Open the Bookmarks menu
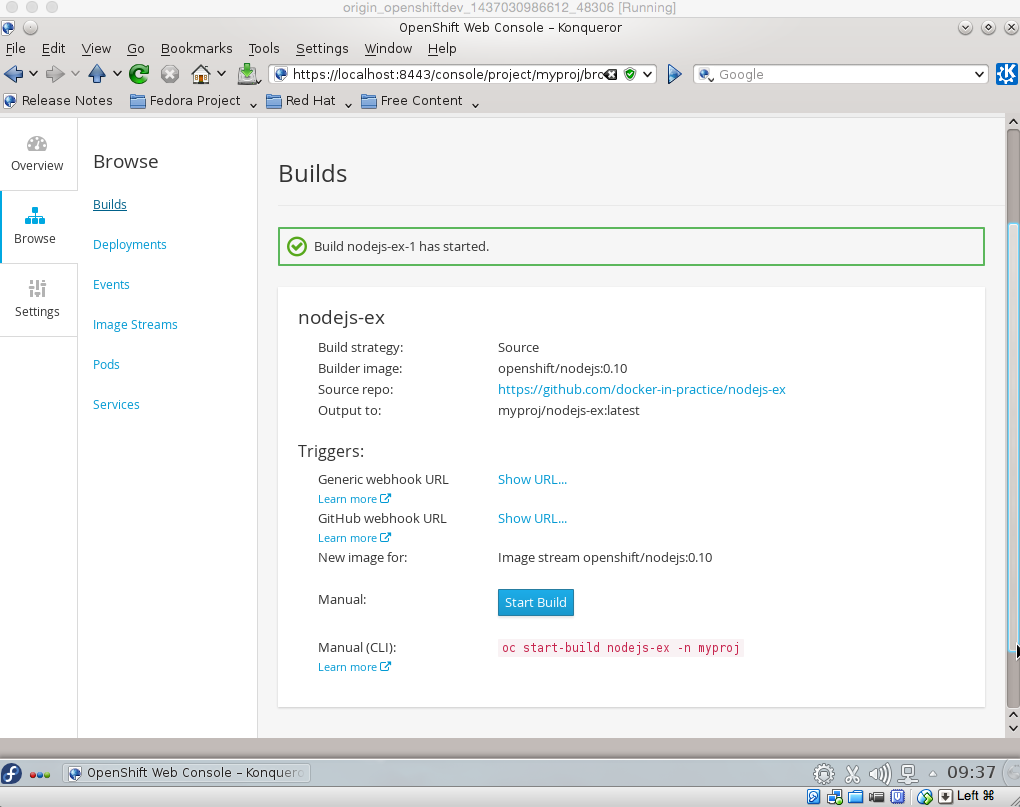The width and height of the screenshot is (1020, 807). (x=196, y=48)
